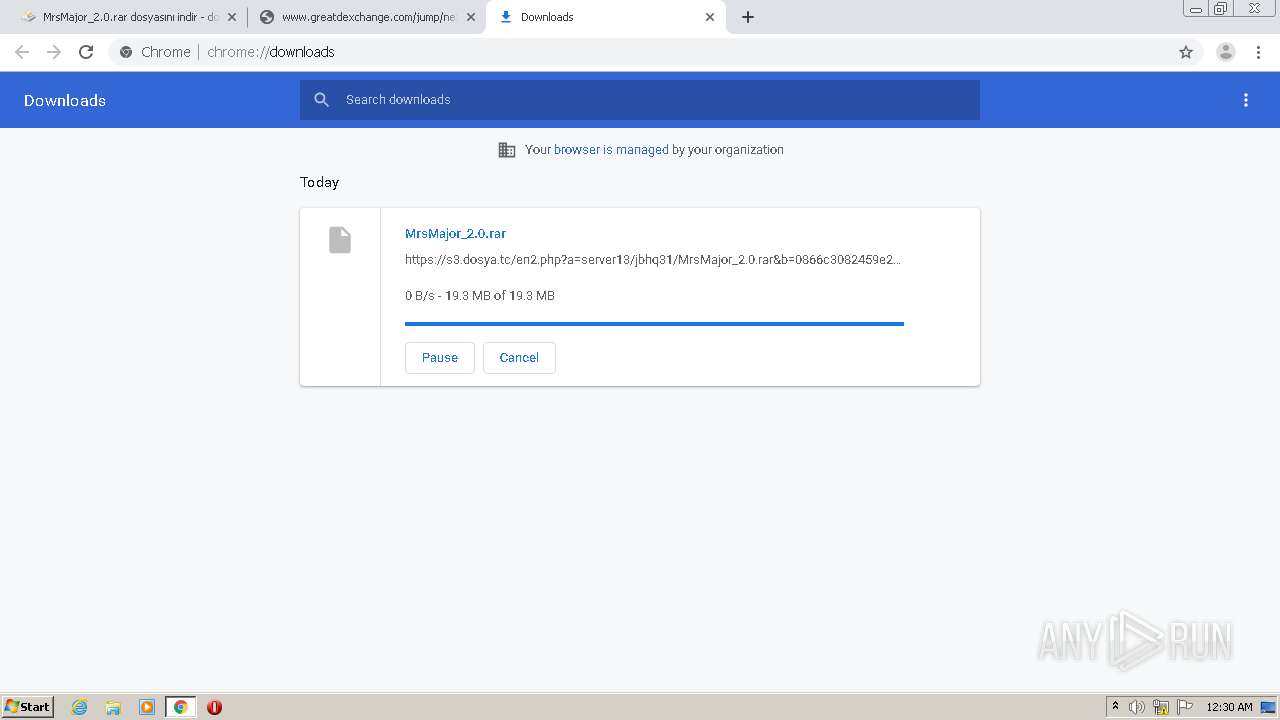1280x720 pixels.
Task: Open the Chrome three-dot menu
Action: tap(1258, 52)
